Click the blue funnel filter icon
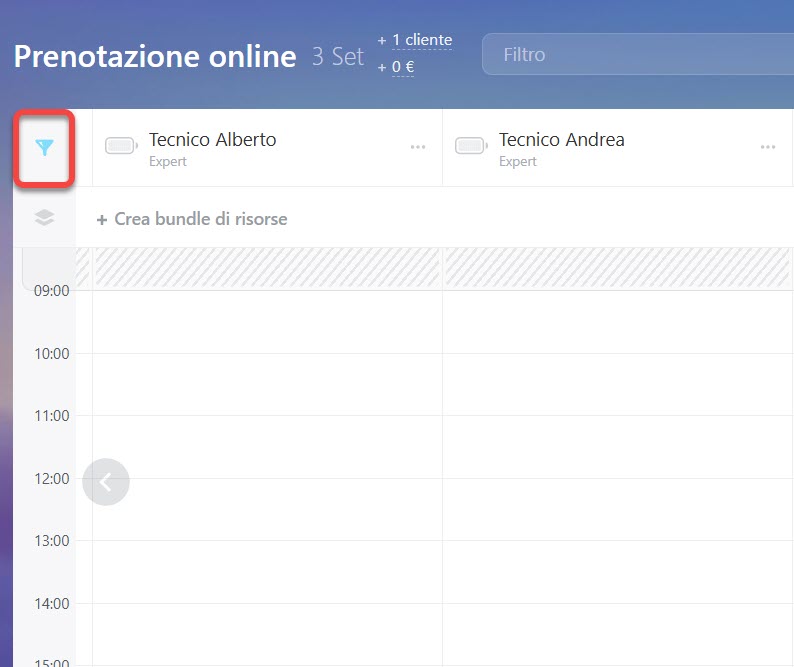The height and width of the screenshot is (667, 794). (x=44, y=148)
